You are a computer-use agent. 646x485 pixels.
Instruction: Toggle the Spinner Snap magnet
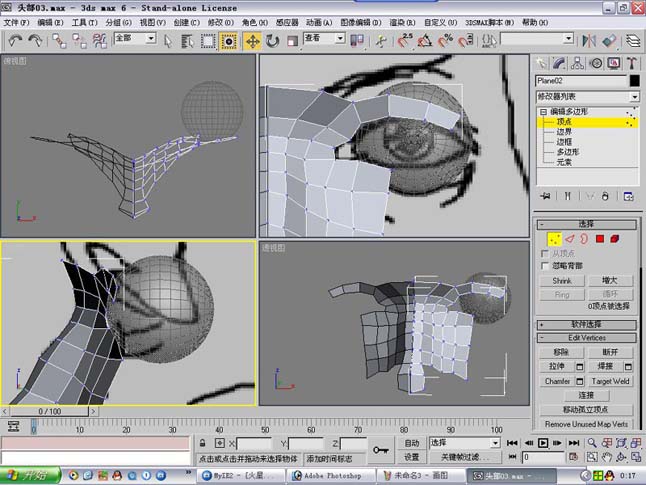point(466,41)
